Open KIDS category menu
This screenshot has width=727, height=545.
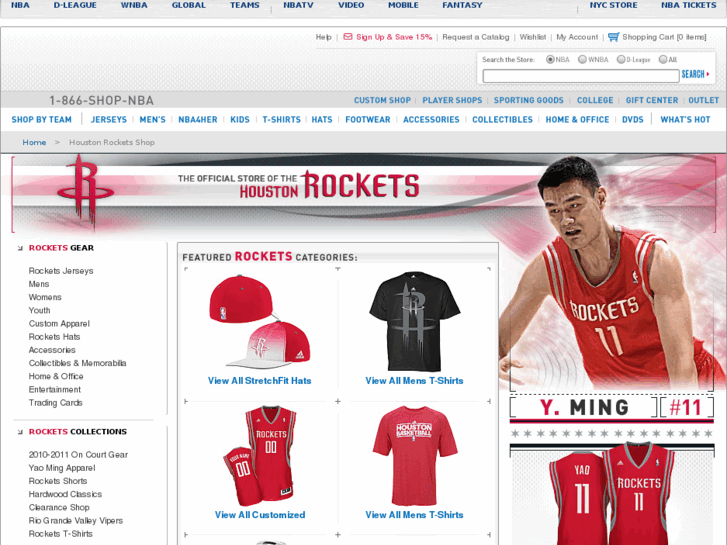[240, 120]
